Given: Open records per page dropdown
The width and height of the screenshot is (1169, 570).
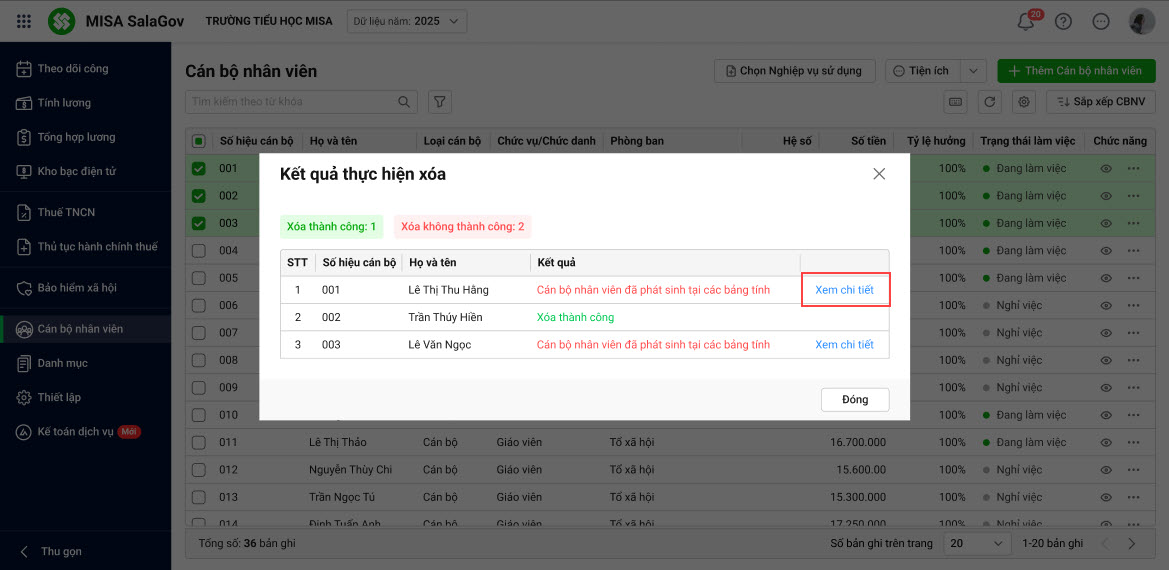Looking at the screenshot, I should (x=978, y=543).
